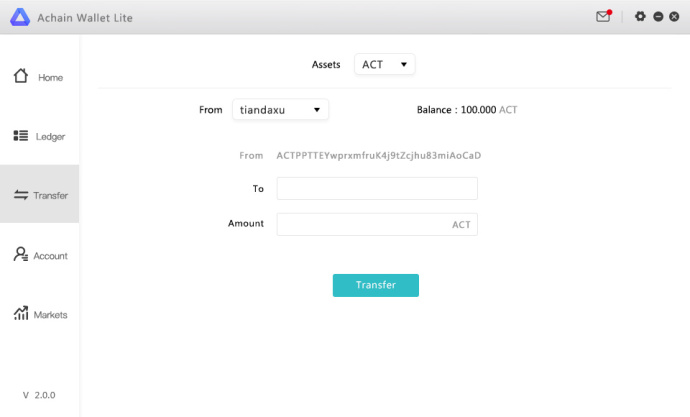Go to Home tab label
This screenshot has height=417, width=690.
tap(51, 78)
